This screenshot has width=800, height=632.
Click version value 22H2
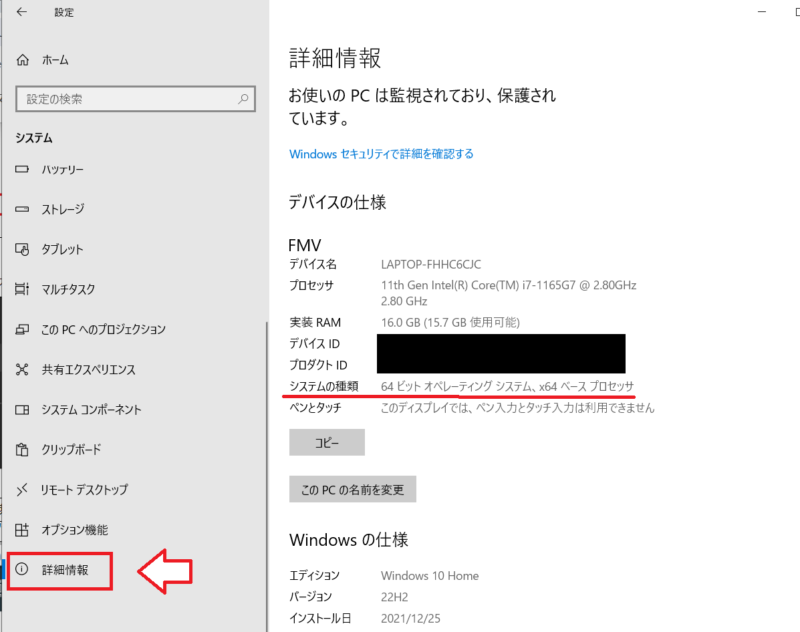(x=394, y=597)
